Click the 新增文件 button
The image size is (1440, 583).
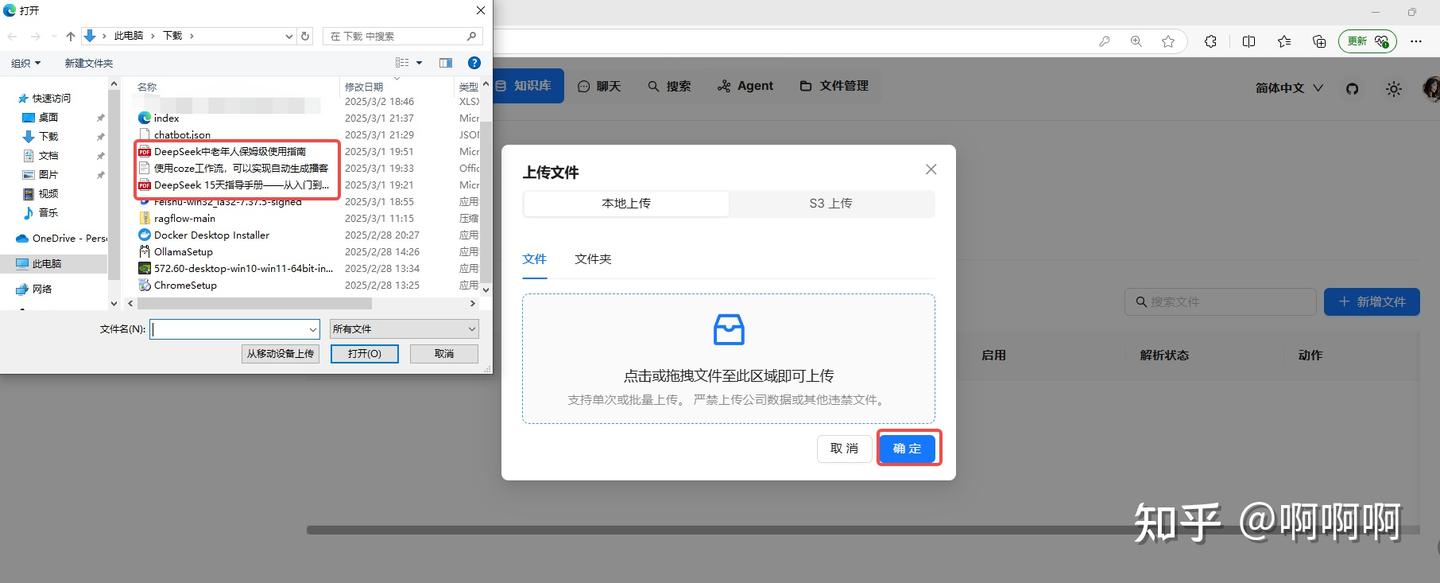coord(1372,301)
